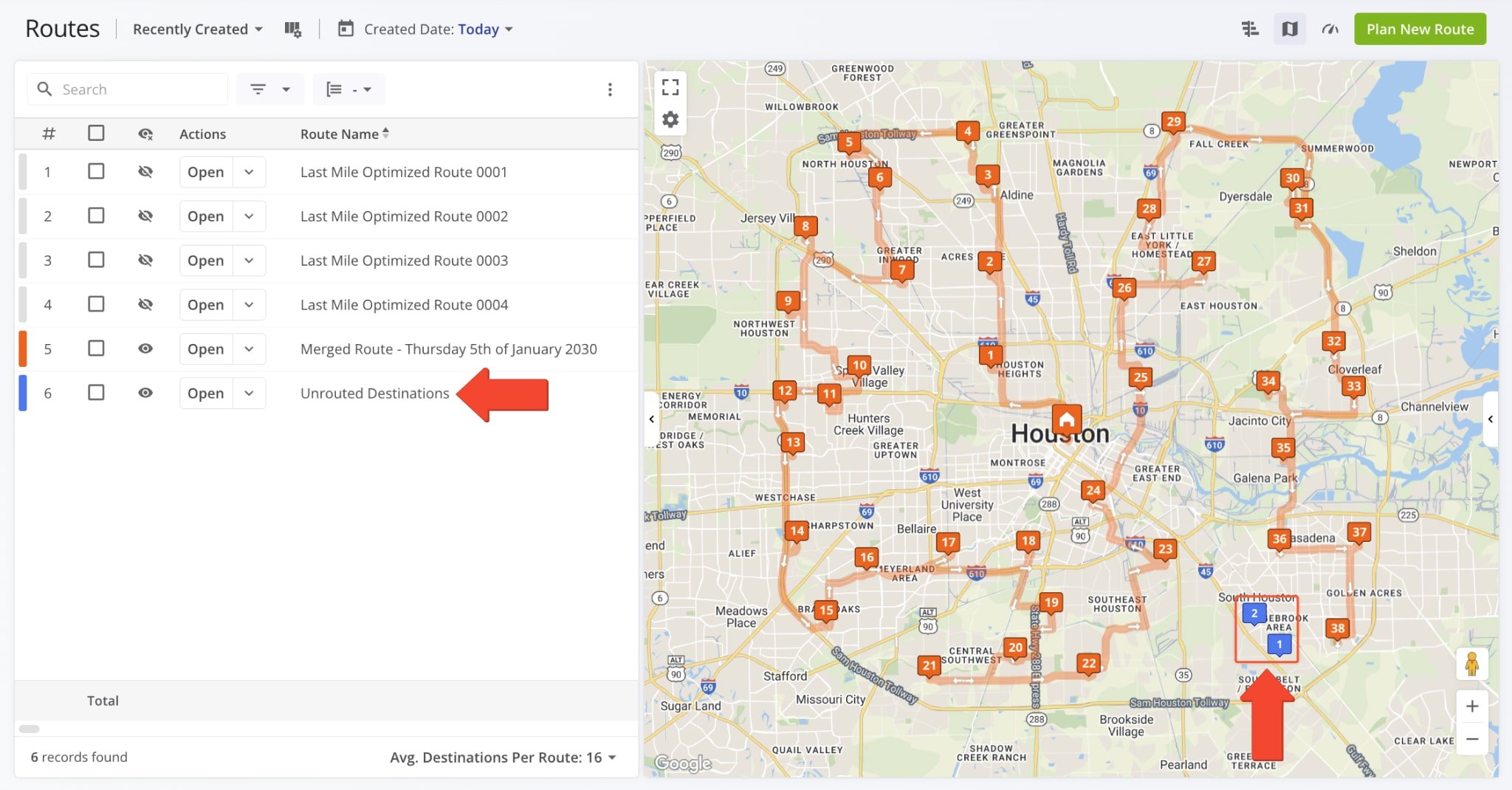Click the fullscreen map icon
Image resolution: width=1512 pixels, height=790 pixels.
[670, 86]
